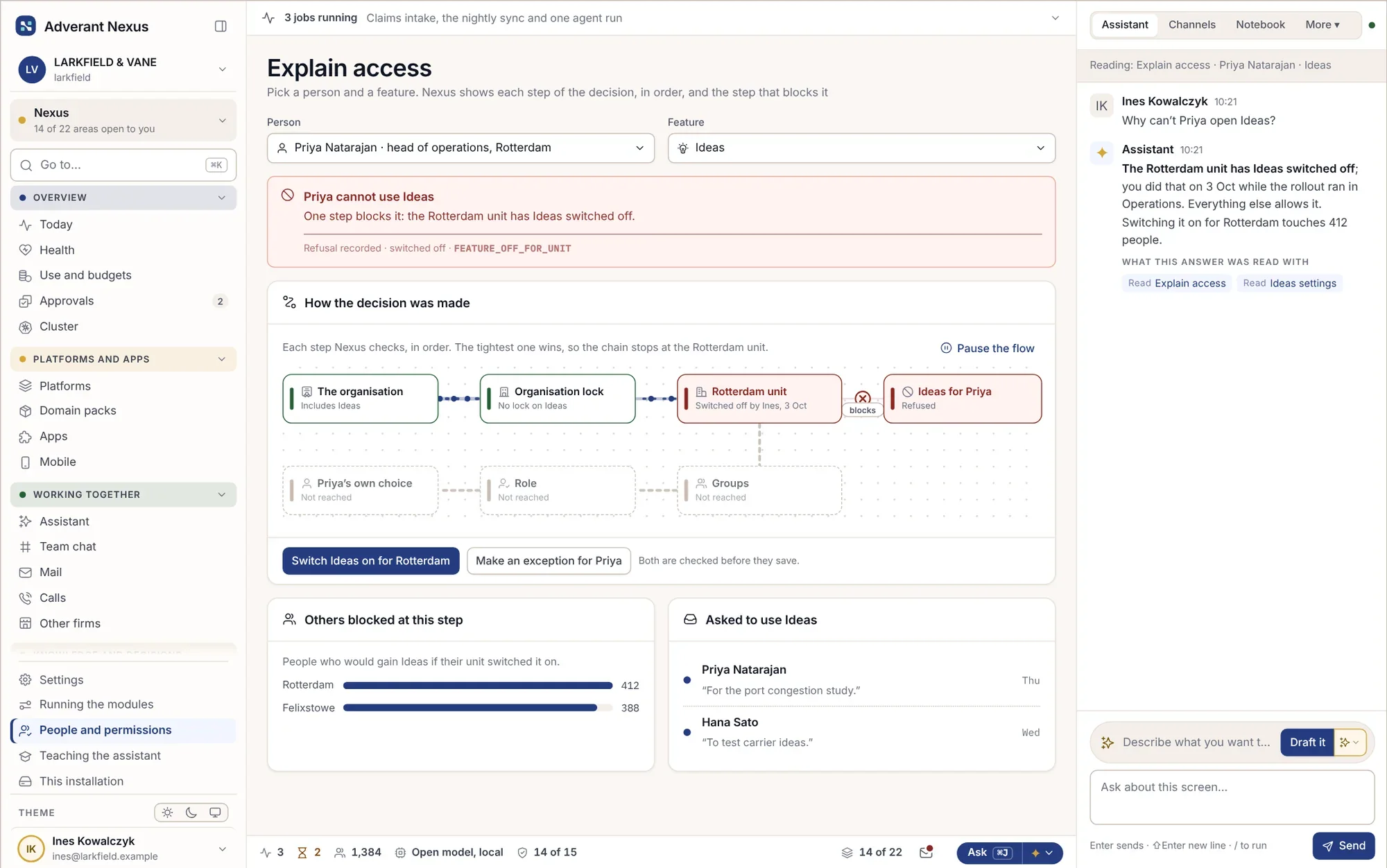Open Calls in the sidebar

click(x=123, y=598)
